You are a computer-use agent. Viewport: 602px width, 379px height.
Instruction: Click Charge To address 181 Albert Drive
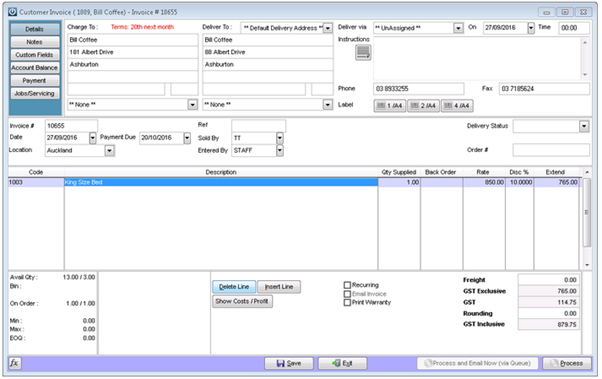point(133,52)
